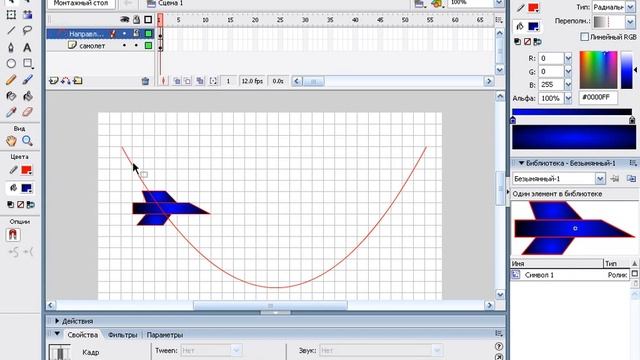
Task: Insert a new layer in timeline
Action: point(54,81)
